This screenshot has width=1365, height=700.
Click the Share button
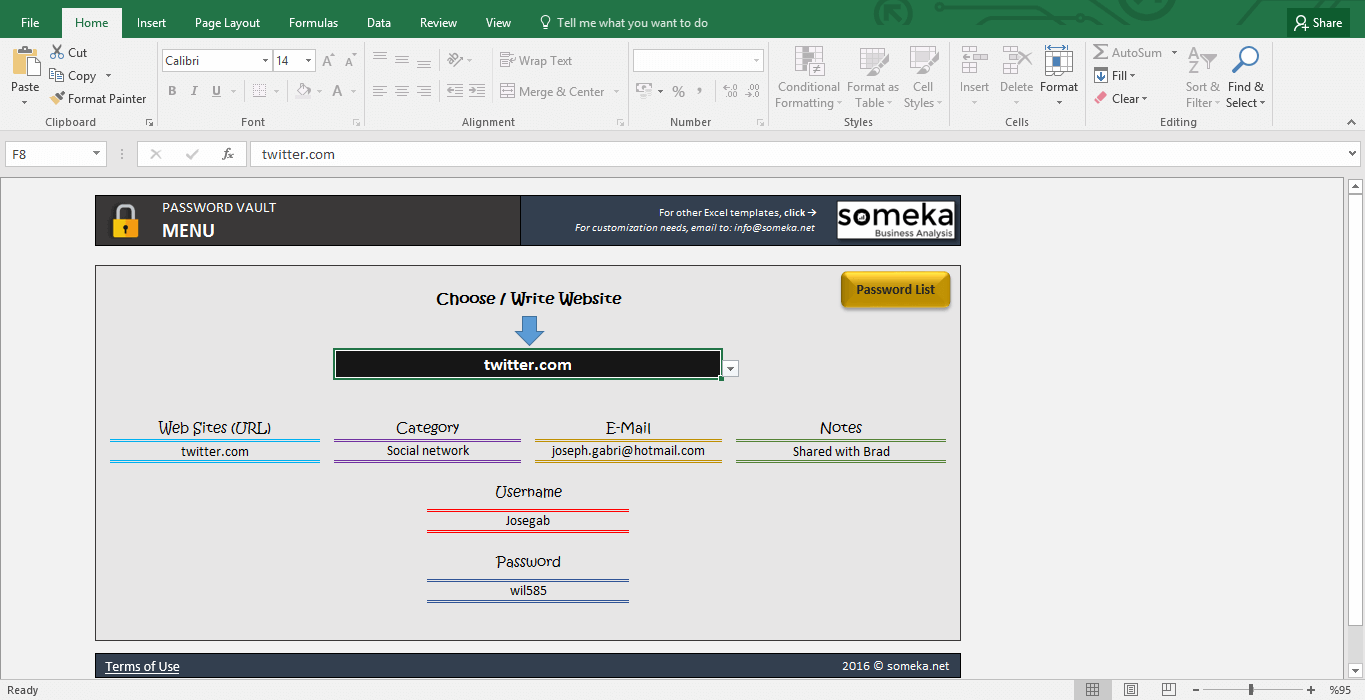tap(1318, 23)
